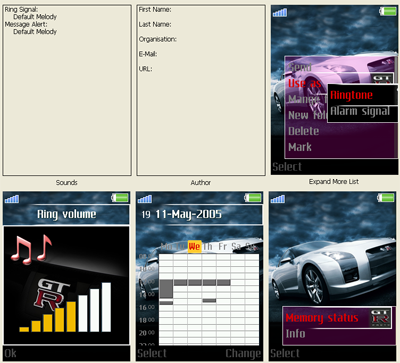Select the Info option
Image resolution: width=400 pixels, height=363 pixels.
295,334
